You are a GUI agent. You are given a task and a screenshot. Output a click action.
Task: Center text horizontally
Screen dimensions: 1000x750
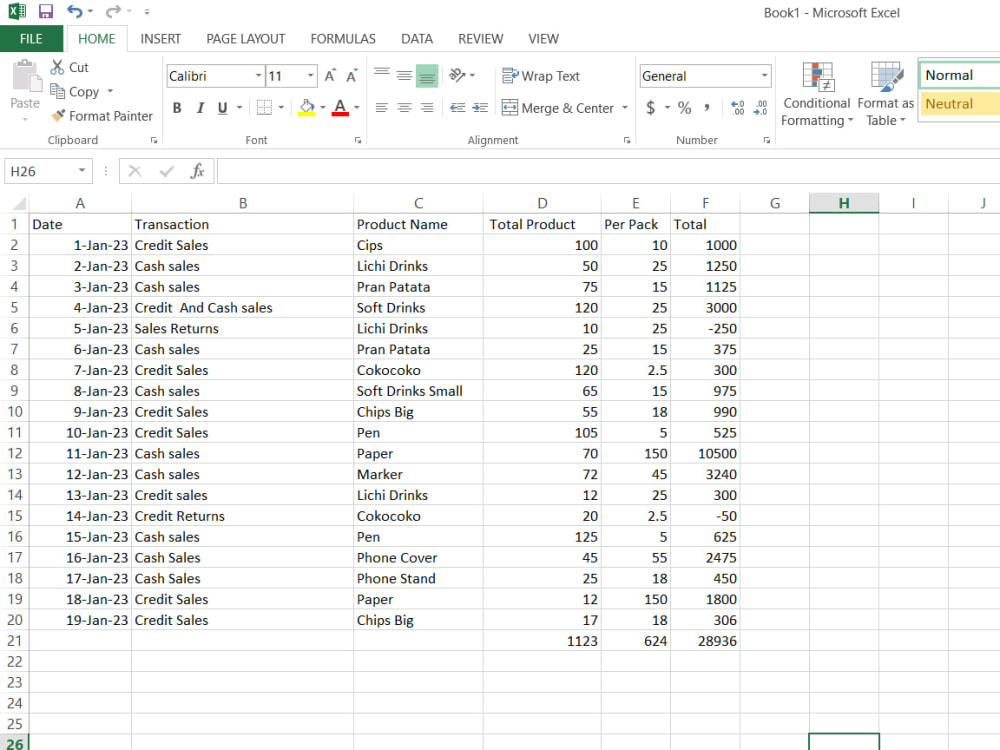(404, 108)
